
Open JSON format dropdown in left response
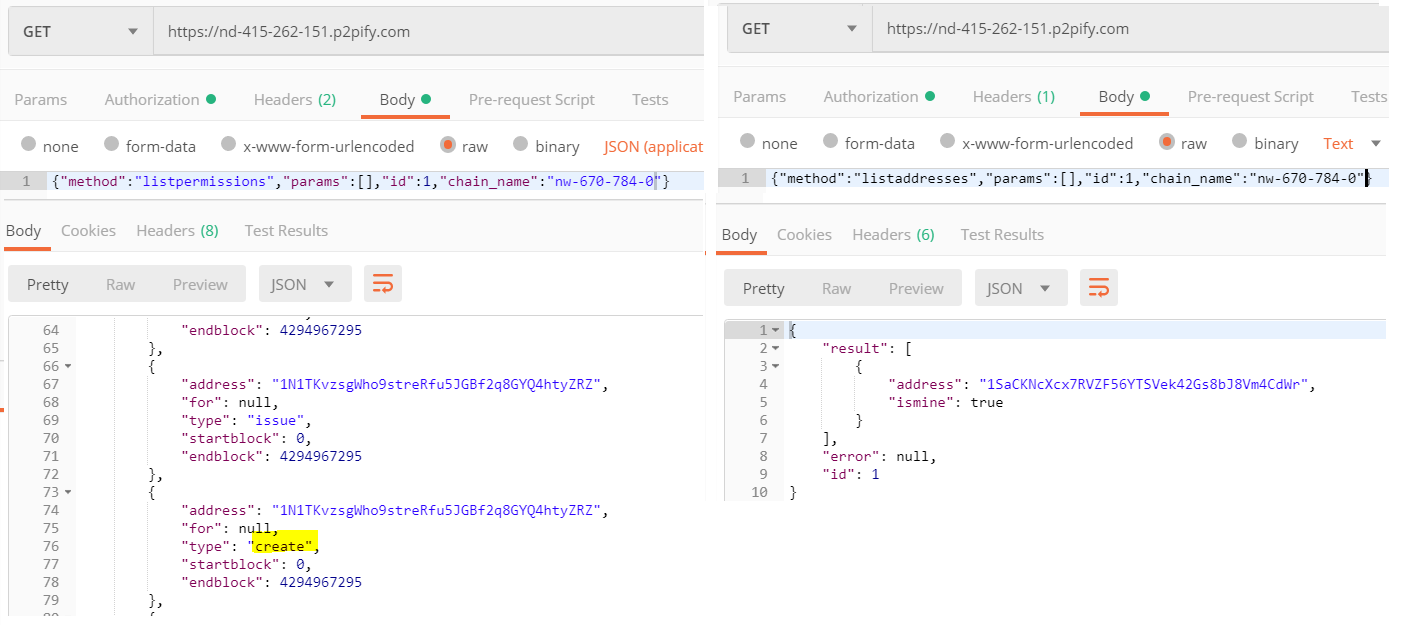click(305, 284)
